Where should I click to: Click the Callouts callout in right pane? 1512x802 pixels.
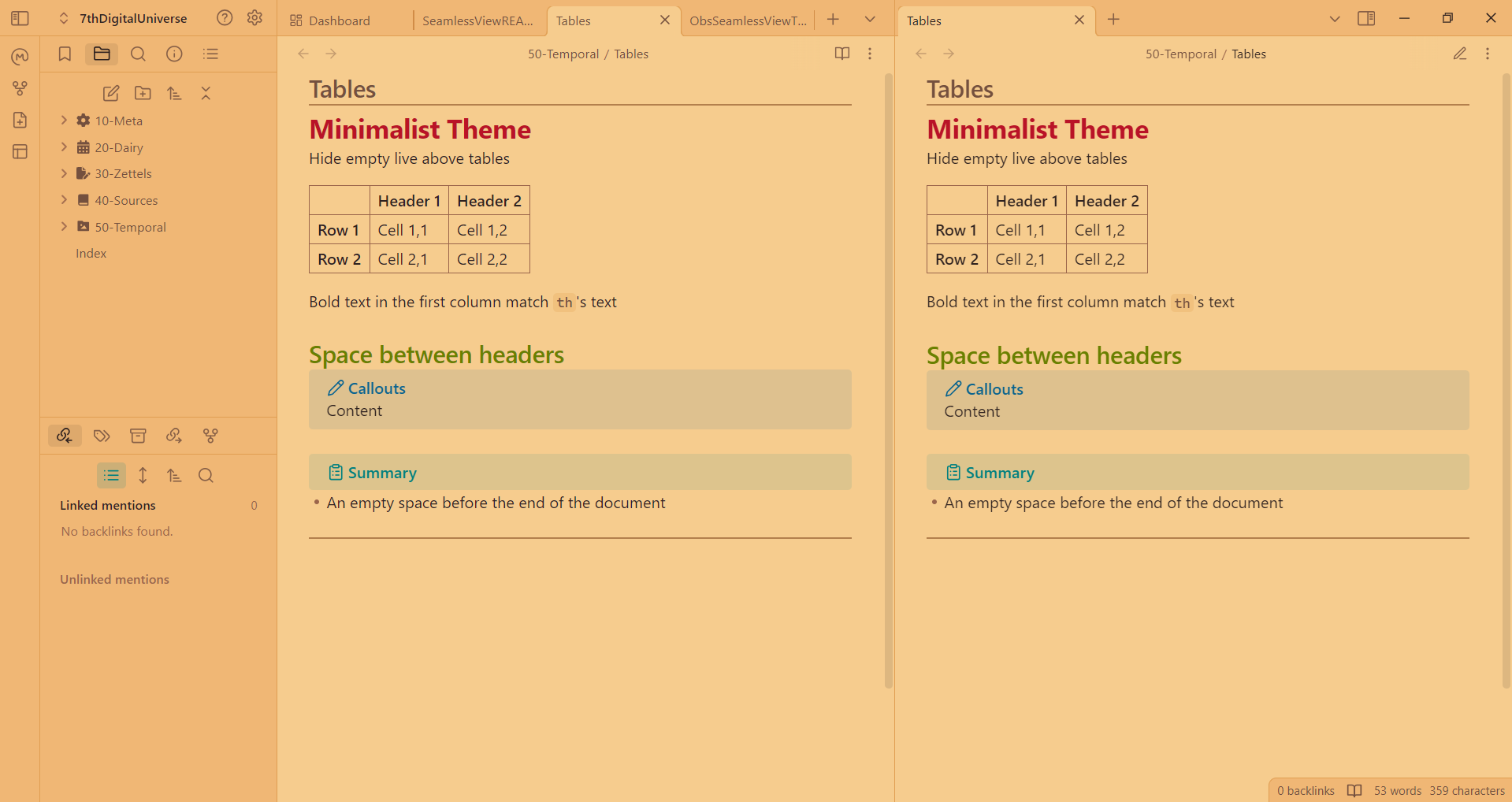coord(1198,400)
